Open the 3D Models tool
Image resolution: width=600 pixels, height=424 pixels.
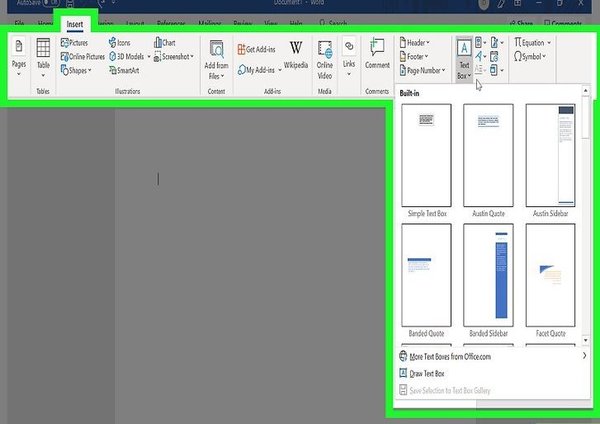[130, 57]
